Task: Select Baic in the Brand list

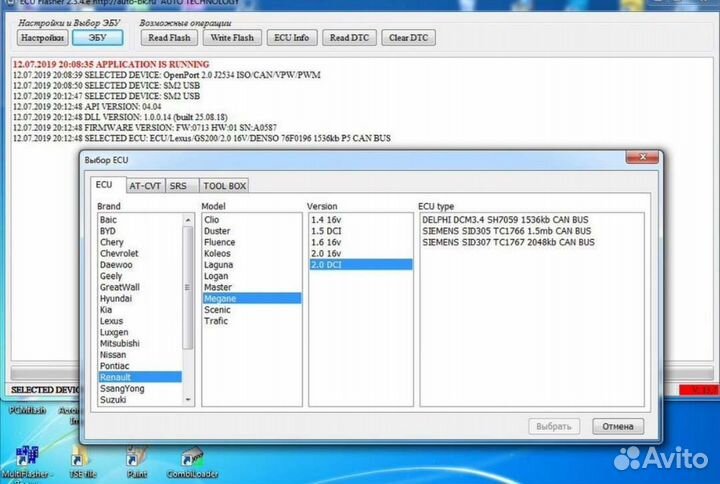Action: point(140,220)
